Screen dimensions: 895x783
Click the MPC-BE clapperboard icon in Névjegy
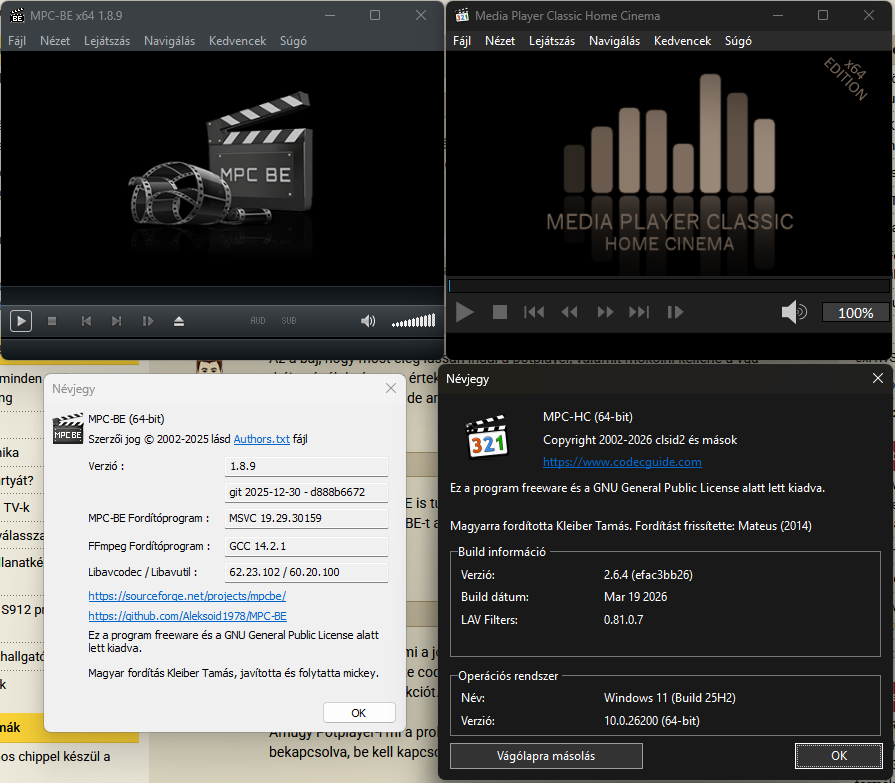(x=68, y=429)
